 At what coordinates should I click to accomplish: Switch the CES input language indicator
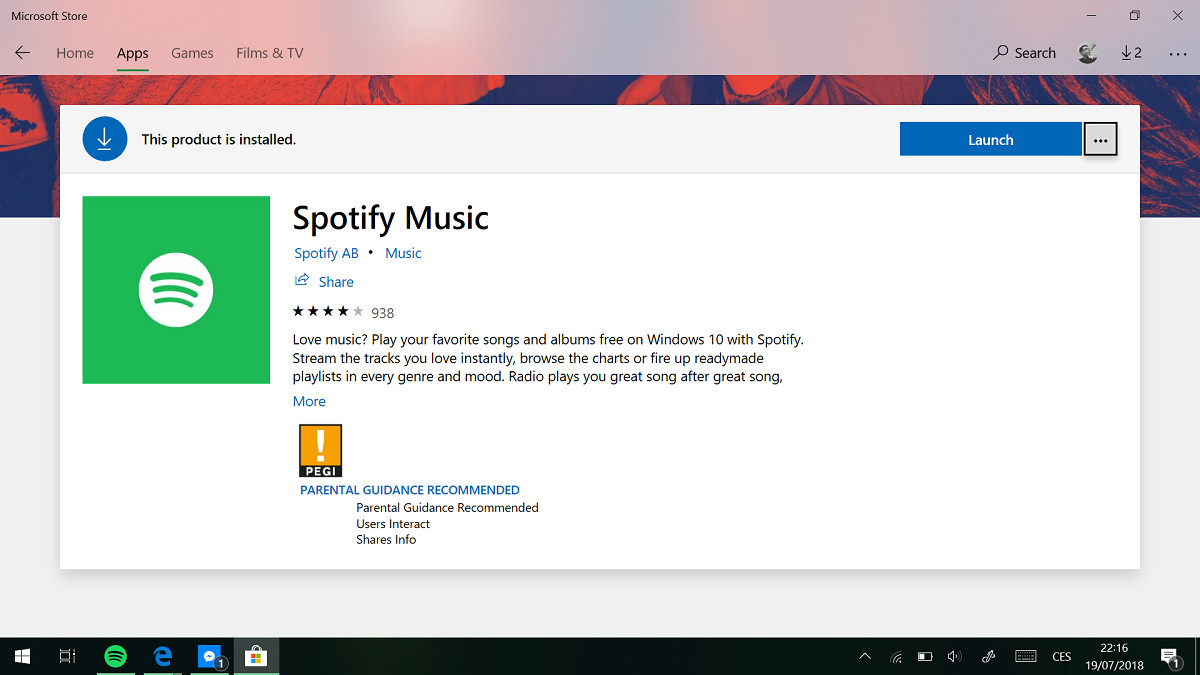pyautogui.click(x=1062, y=656)
